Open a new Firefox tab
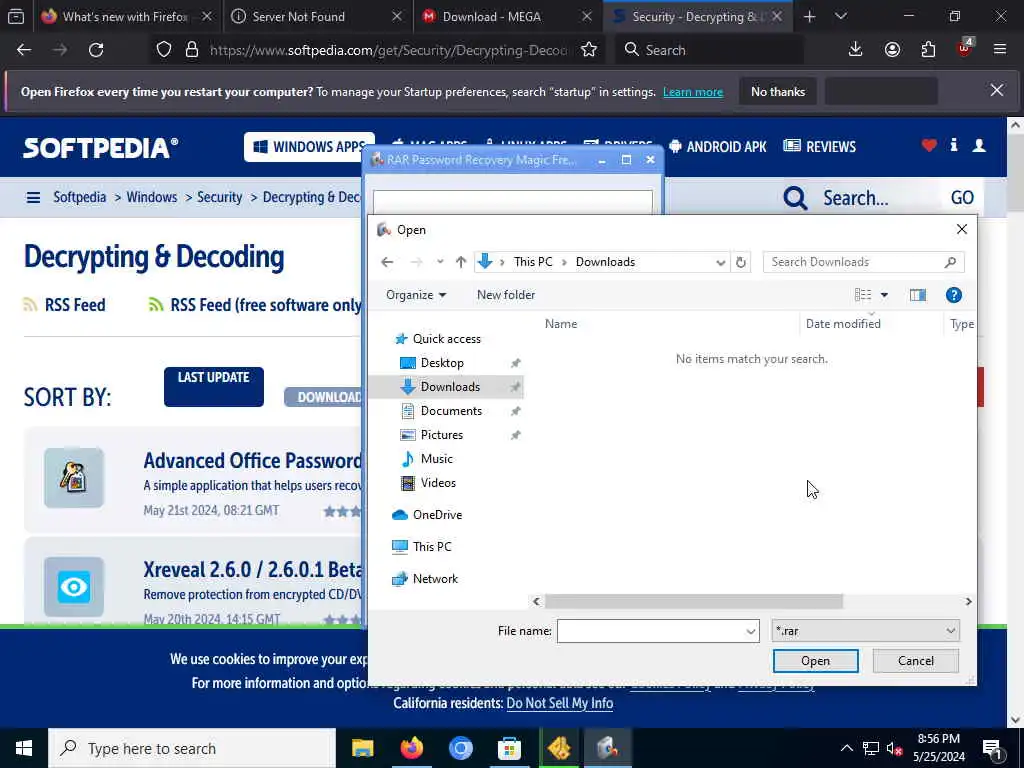Viewport: 1024px width, 768px height. (x=809, y=16)
